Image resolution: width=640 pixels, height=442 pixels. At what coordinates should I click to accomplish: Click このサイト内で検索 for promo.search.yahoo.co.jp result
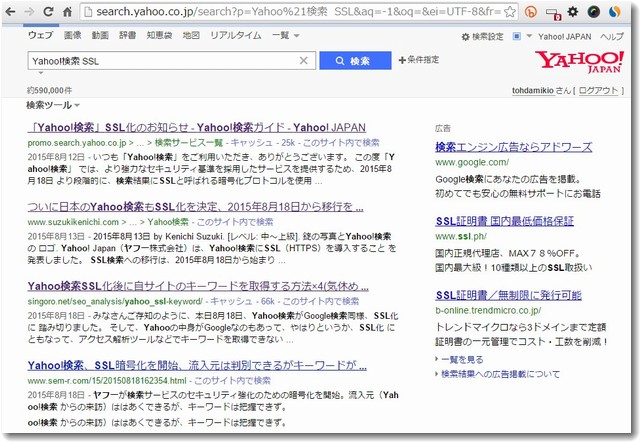pos(341,143)
